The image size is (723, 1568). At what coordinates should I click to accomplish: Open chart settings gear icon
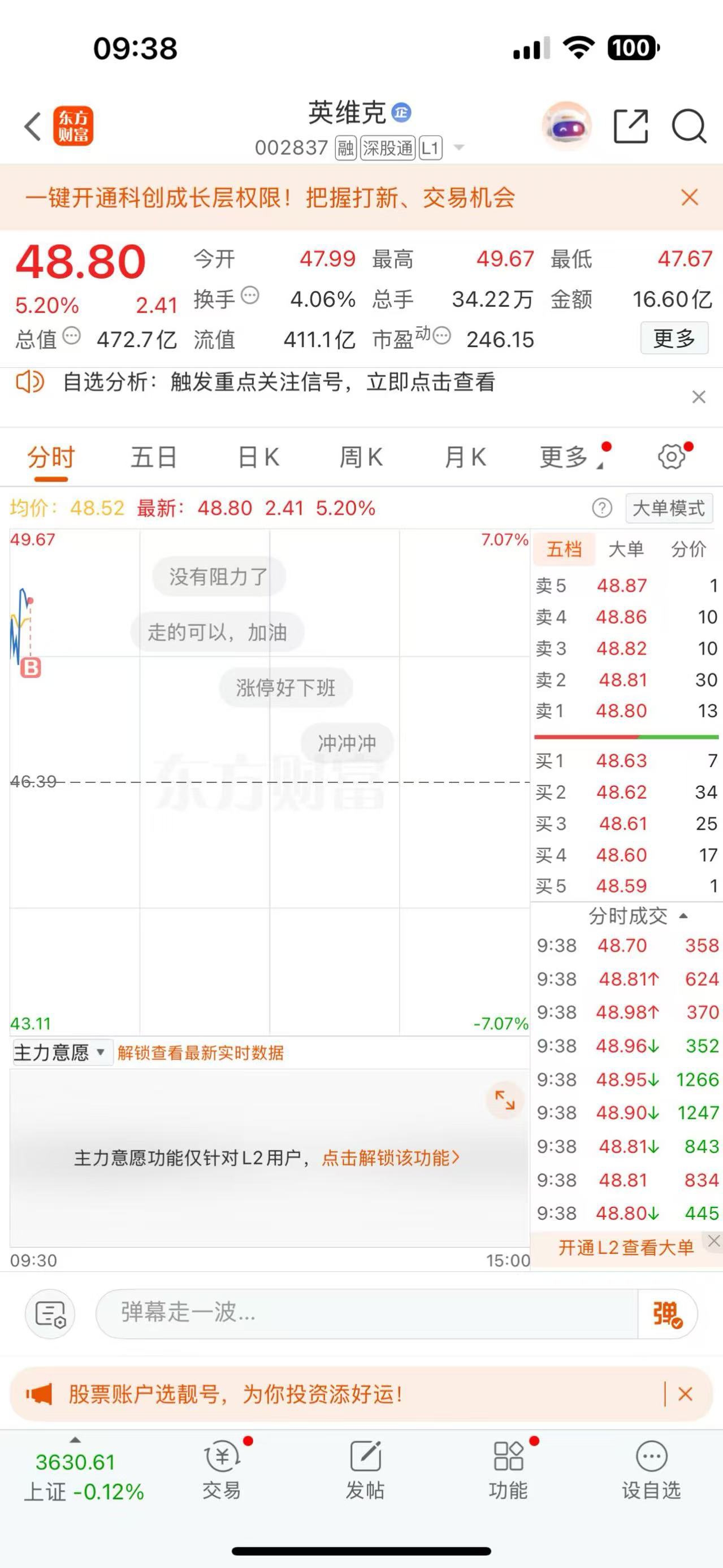pos(672,457)
